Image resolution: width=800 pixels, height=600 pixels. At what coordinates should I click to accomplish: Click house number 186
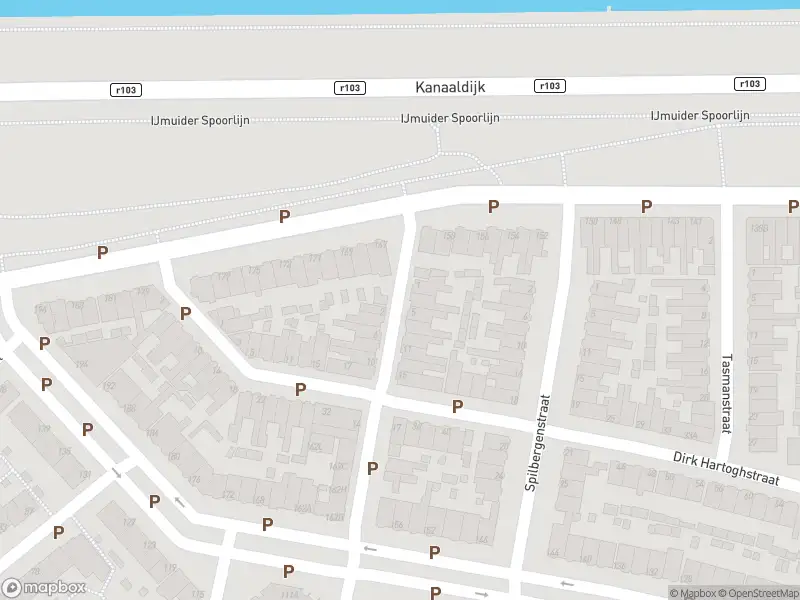pyautogui.click(x=129, y=408)
